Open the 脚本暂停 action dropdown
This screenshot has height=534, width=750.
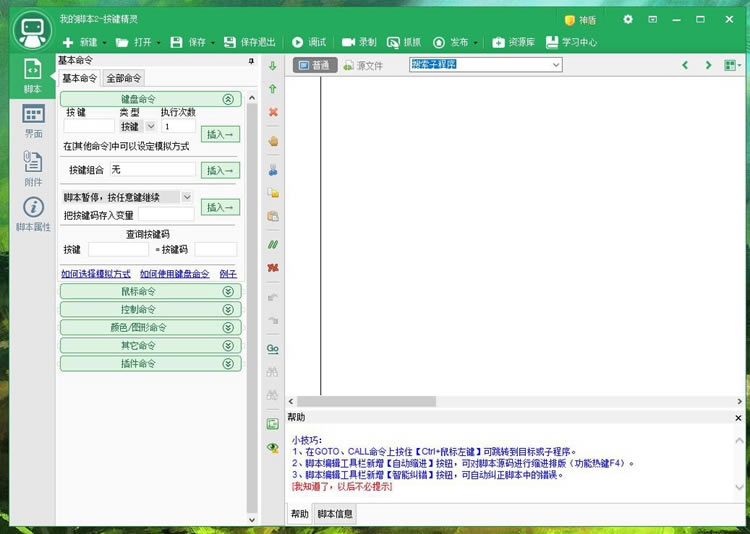coord(186,197)
